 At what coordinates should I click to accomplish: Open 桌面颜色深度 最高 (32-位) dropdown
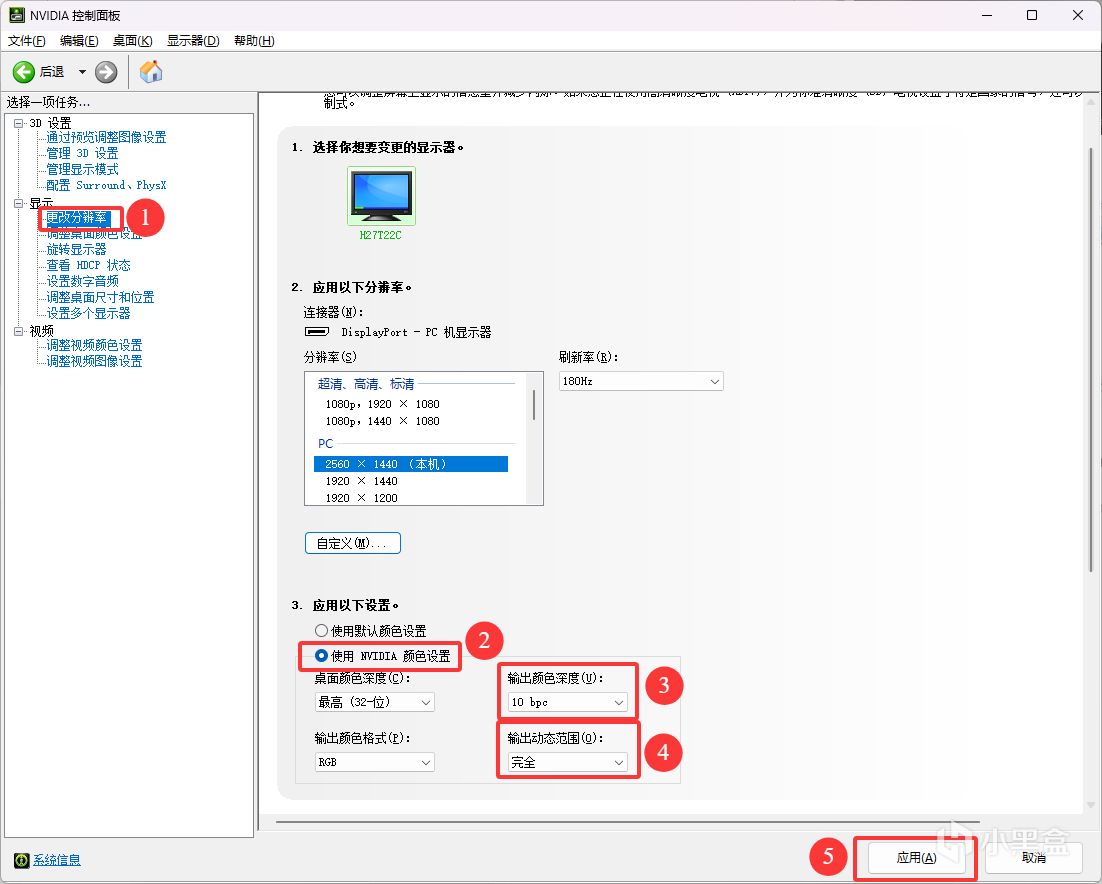coord(375,702)
